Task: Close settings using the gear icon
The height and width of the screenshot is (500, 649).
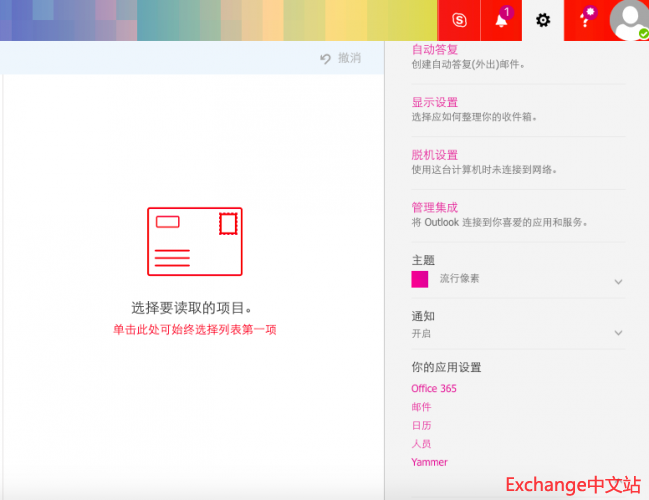Action: (543, 20)
